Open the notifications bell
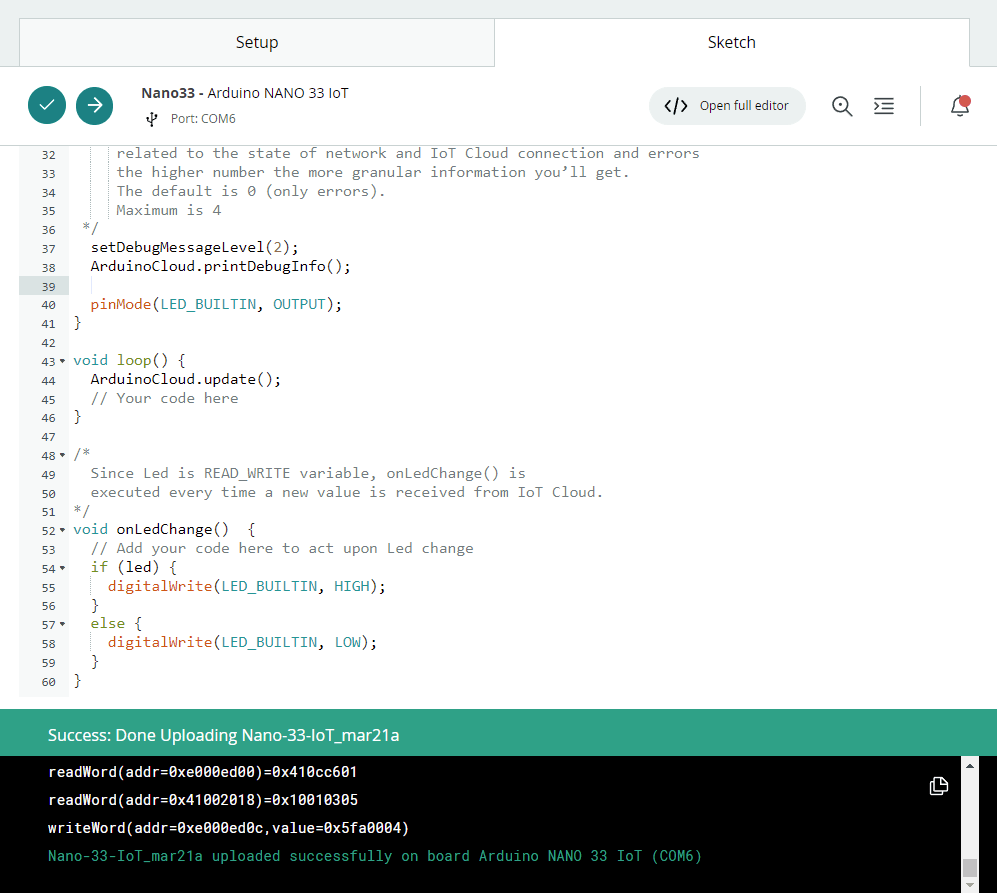 (960, 106)
